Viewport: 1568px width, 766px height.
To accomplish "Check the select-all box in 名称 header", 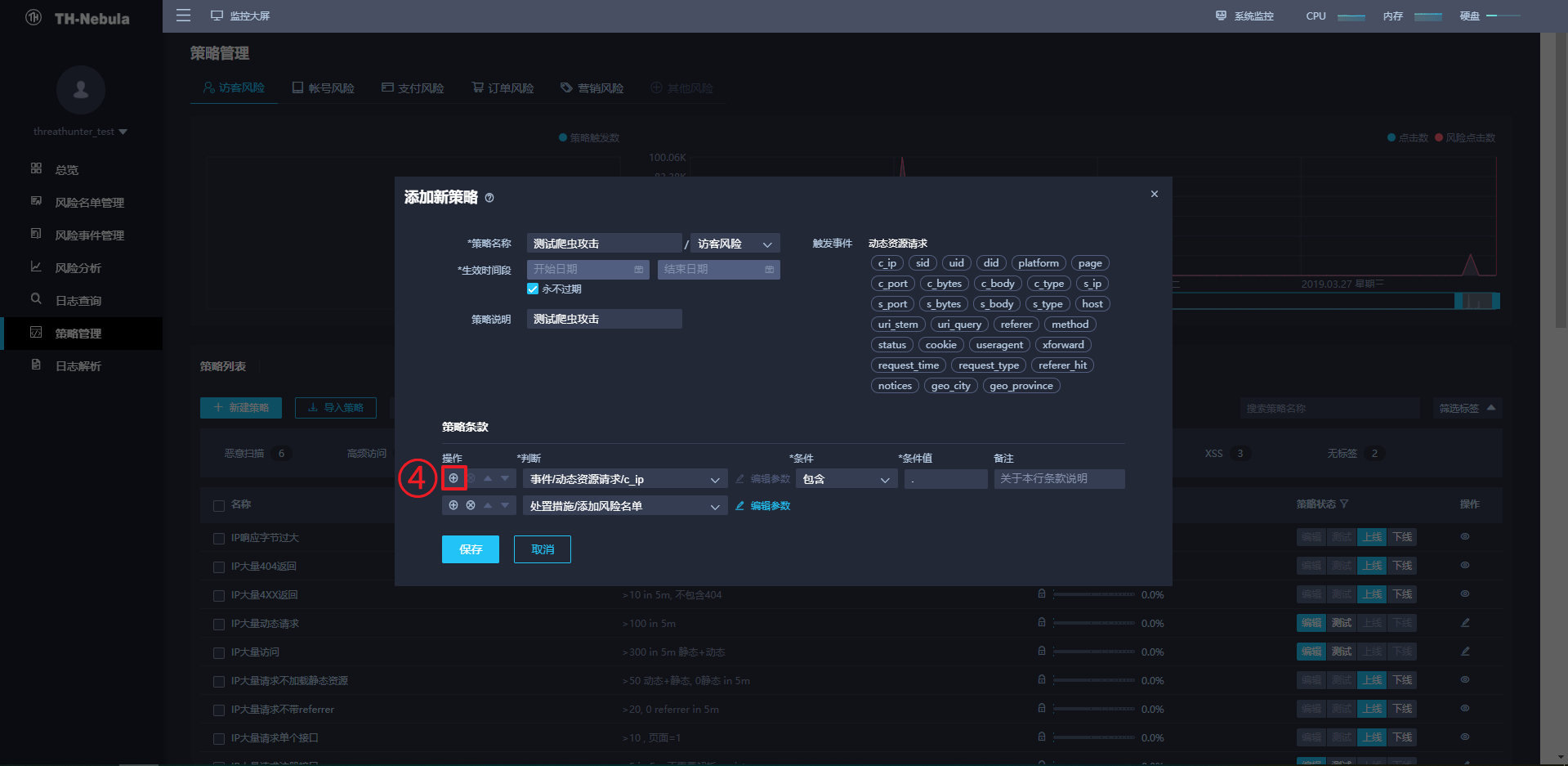I will click(219, 505).
